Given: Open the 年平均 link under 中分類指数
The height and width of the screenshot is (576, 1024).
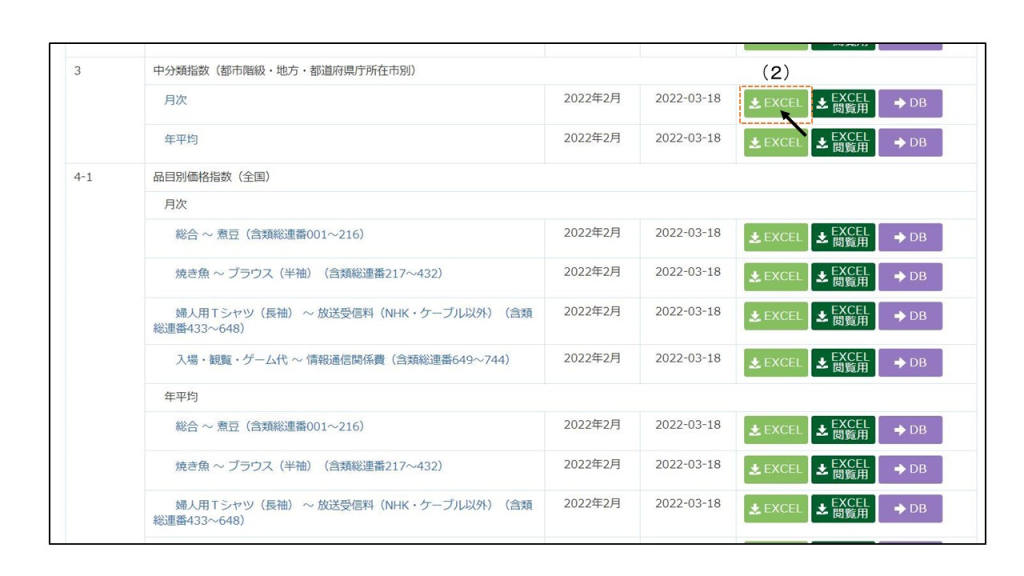Looking at the screenshot, I should [x=181, y=139].
